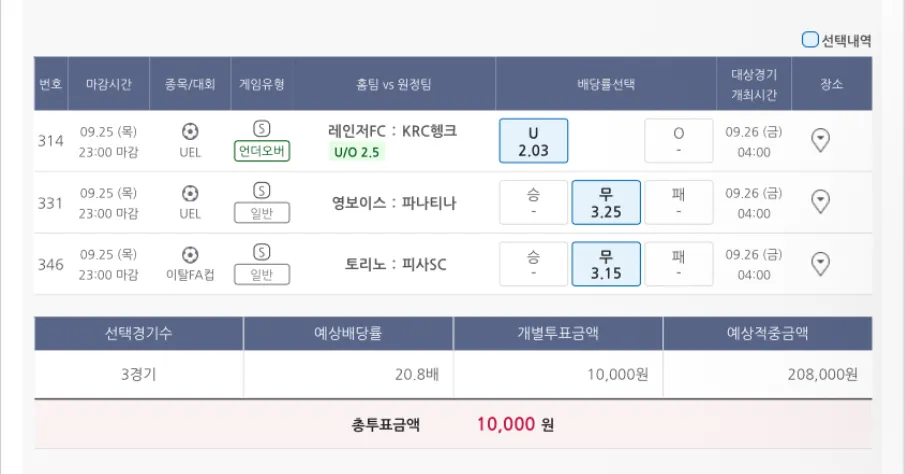905x474 pixels.
Task: Deselect the 무 3.15 draw odds
Action: [606, 264]
